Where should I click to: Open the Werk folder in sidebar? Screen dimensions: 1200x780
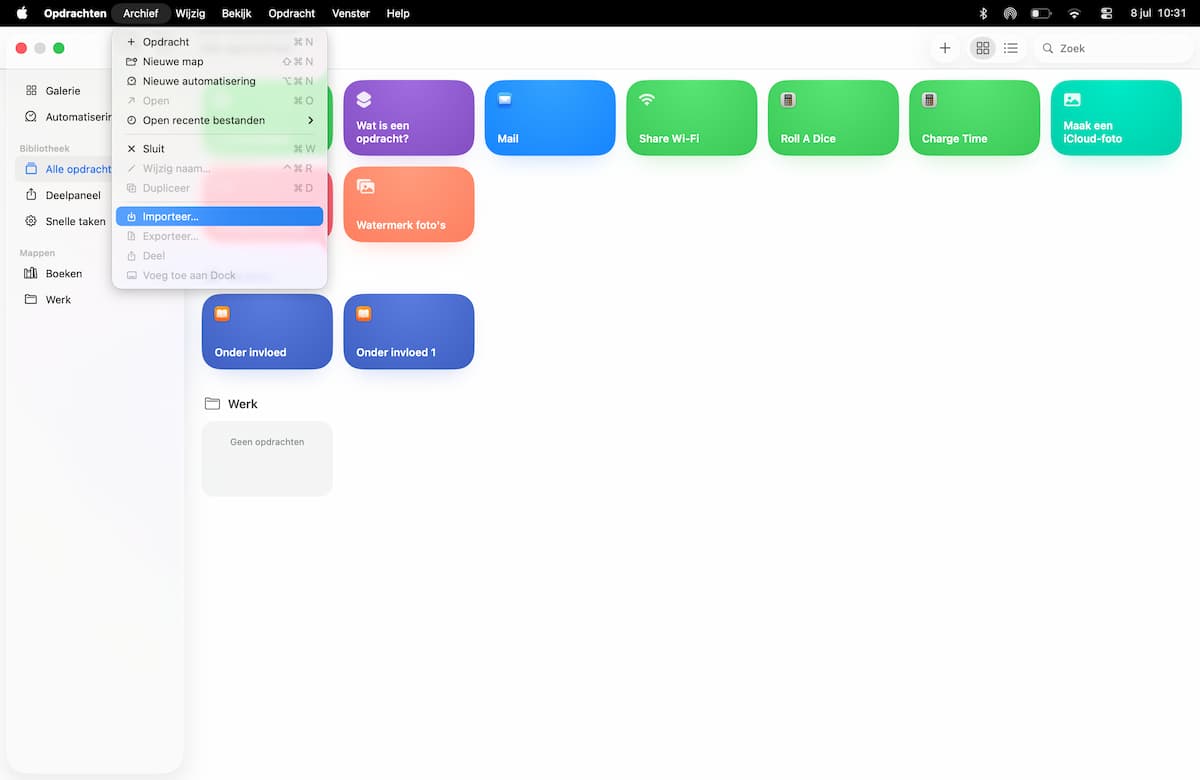(58, 299)
